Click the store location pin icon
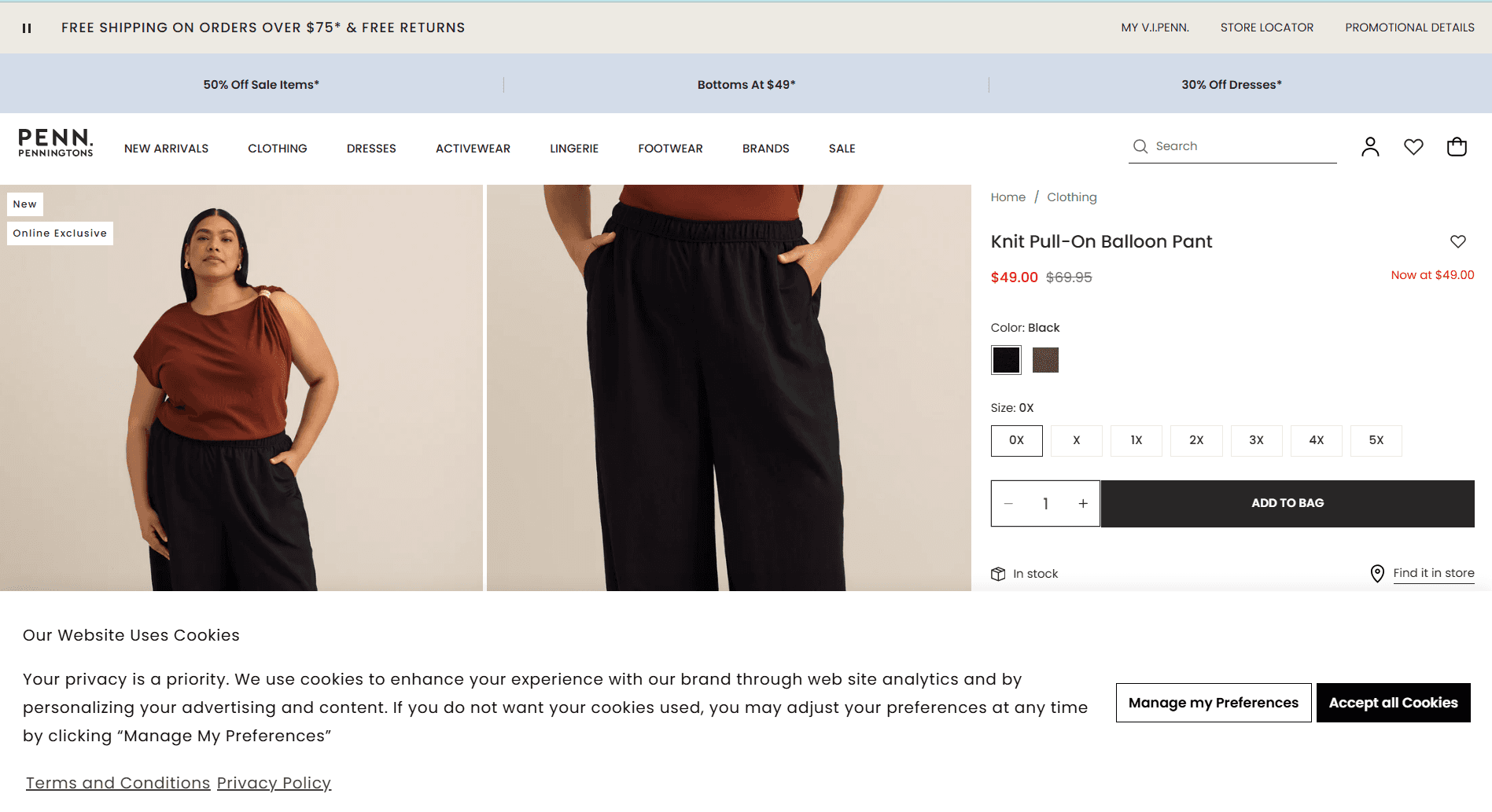Image resolution: width=1492 pixels, height=812 pixels. [x=1376, y=573]
